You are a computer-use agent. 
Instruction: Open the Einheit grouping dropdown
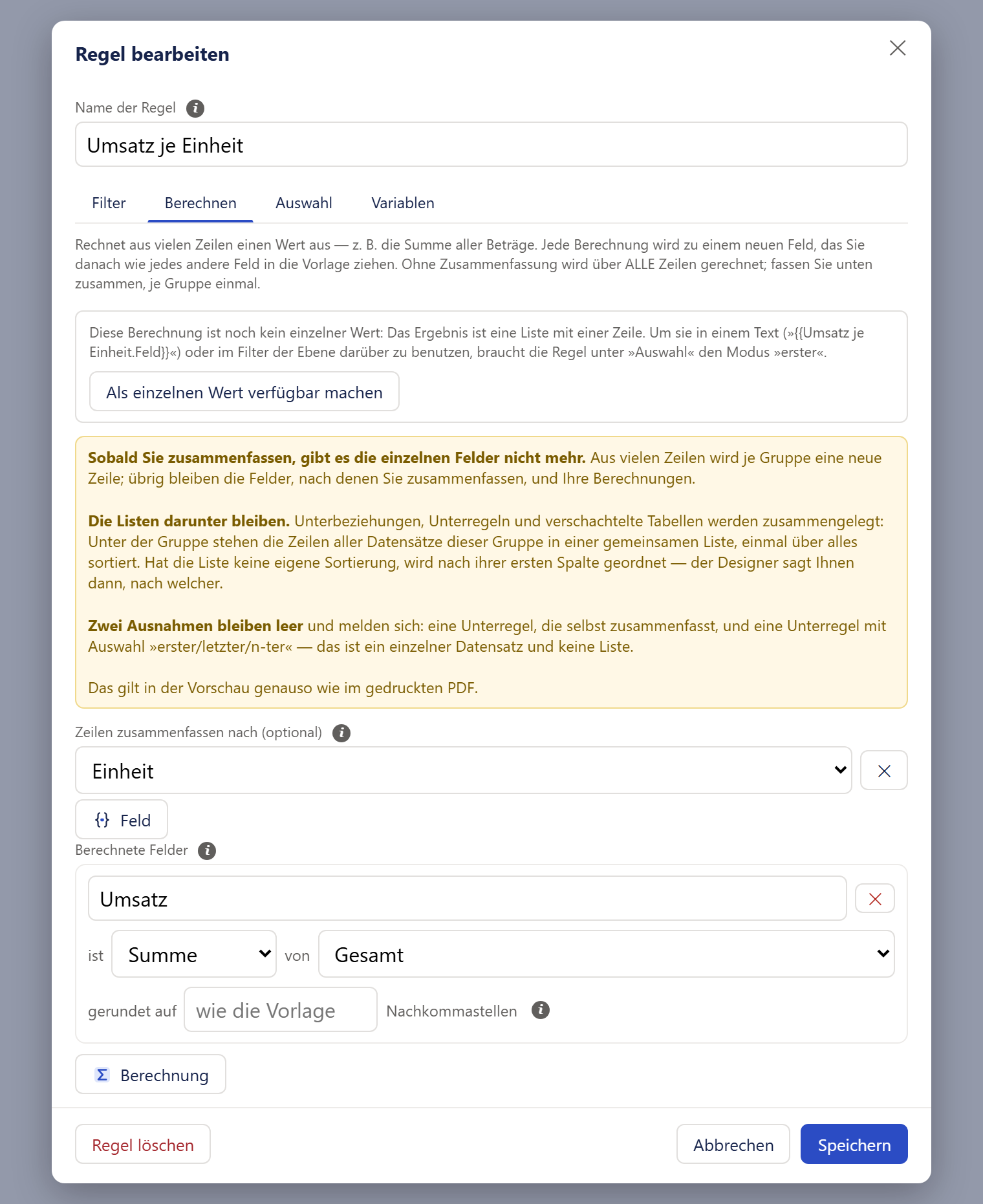pyautogui.click(x=464, y=770)
